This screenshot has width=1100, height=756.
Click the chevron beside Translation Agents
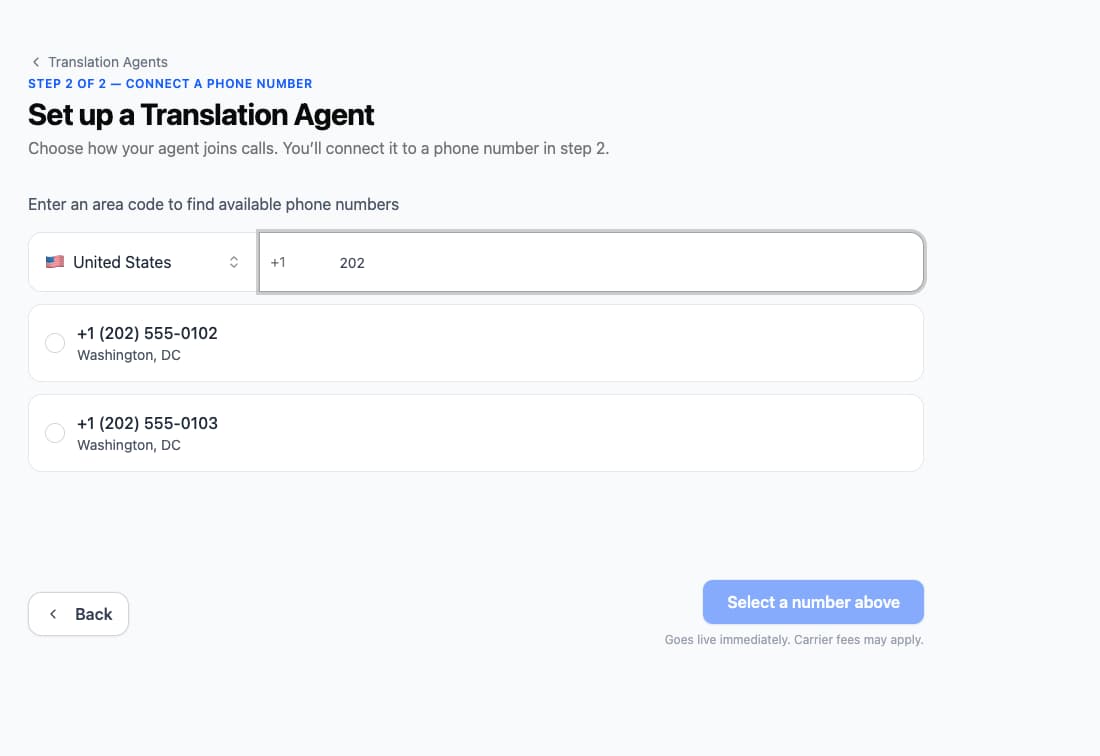36,62
